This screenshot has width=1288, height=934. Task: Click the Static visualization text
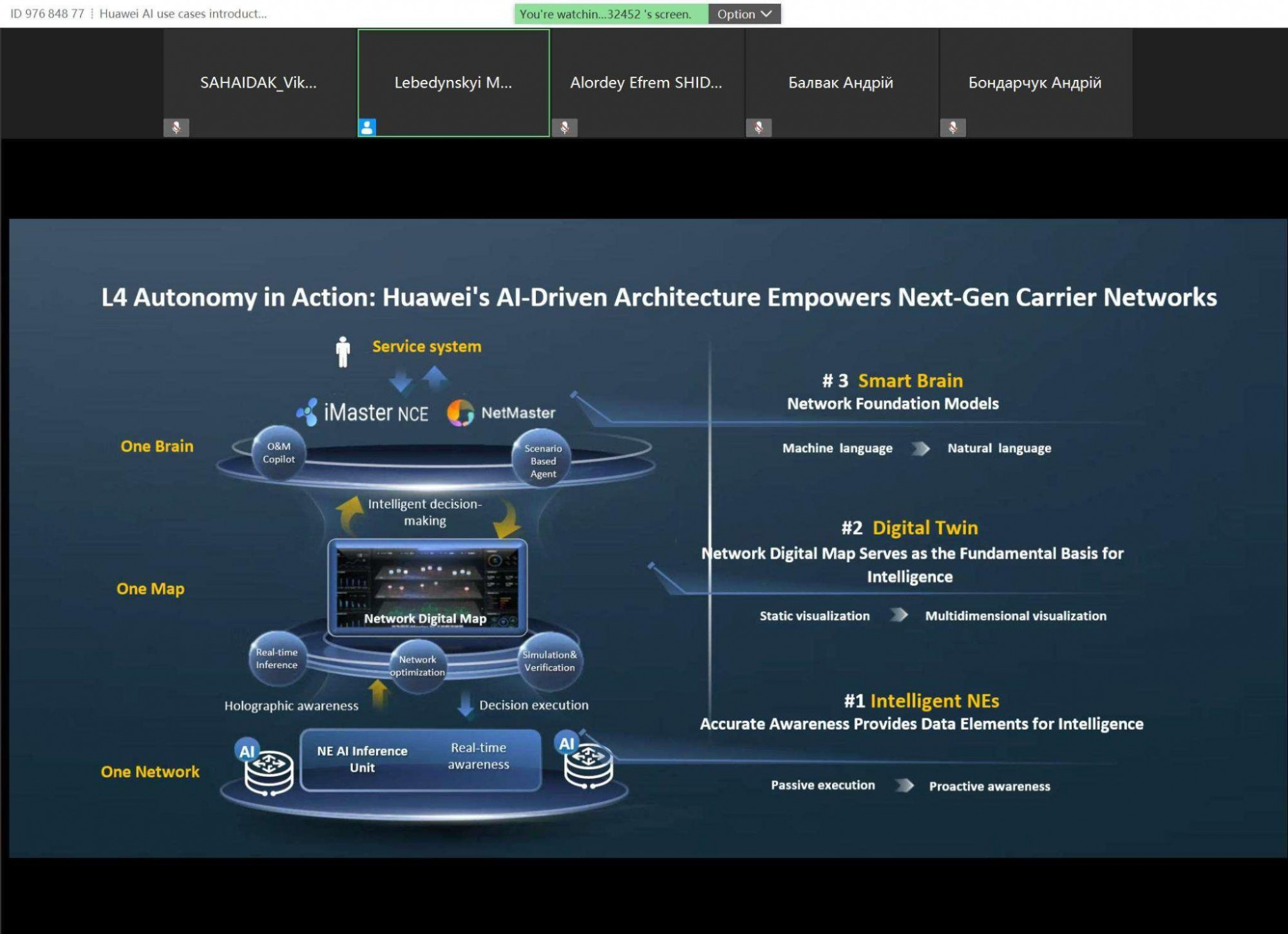(815, 616)
